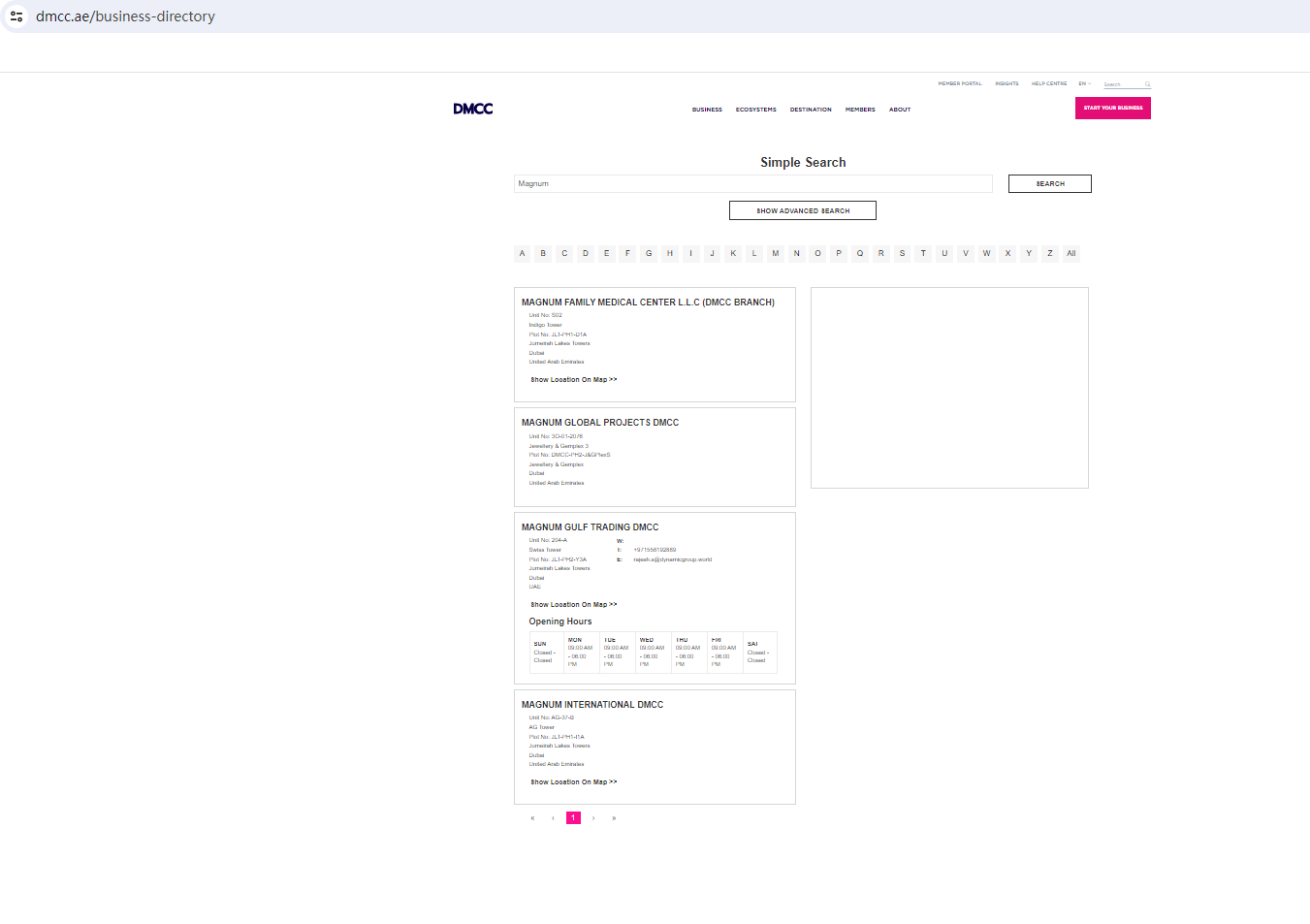The height and width of the screenshot is (924, 1310).
Task: Filter directory by letter F
Action: (627, 254)
